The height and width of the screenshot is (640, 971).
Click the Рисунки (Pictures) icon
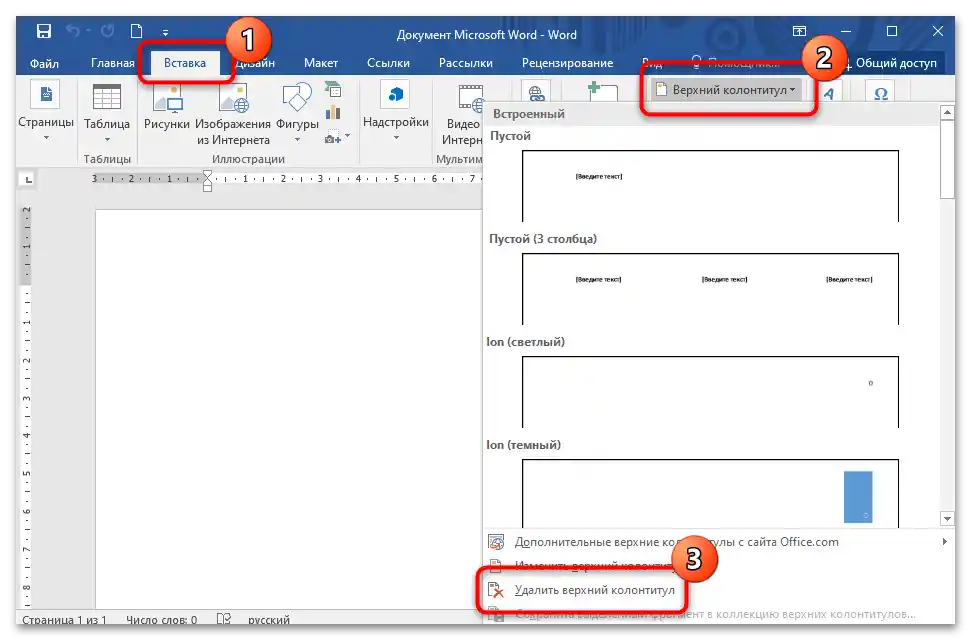coord(166,112)
